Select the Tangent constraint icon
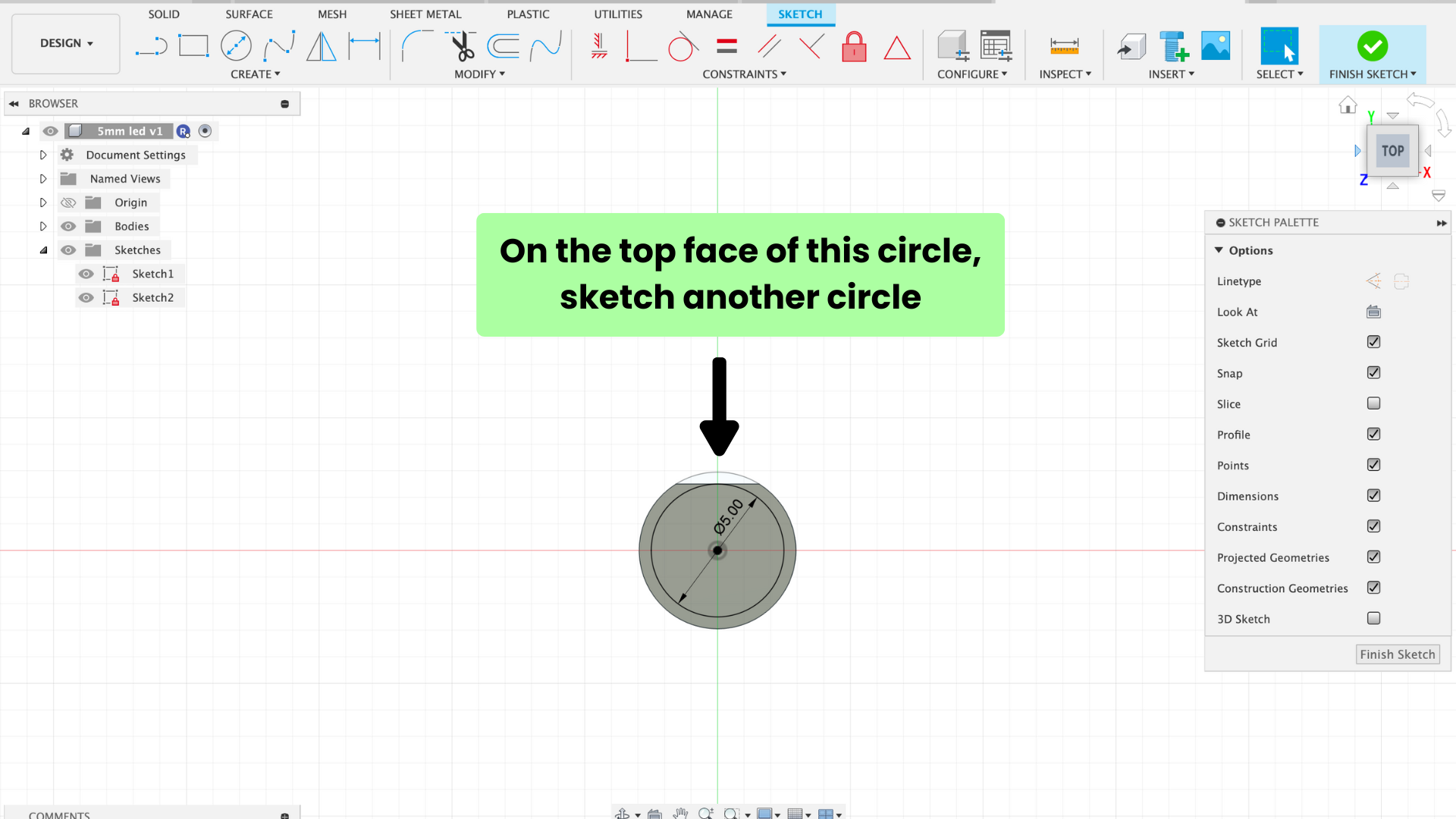Image resolution: width=1456 pixels, height=819 pixels. pos(682,46)
